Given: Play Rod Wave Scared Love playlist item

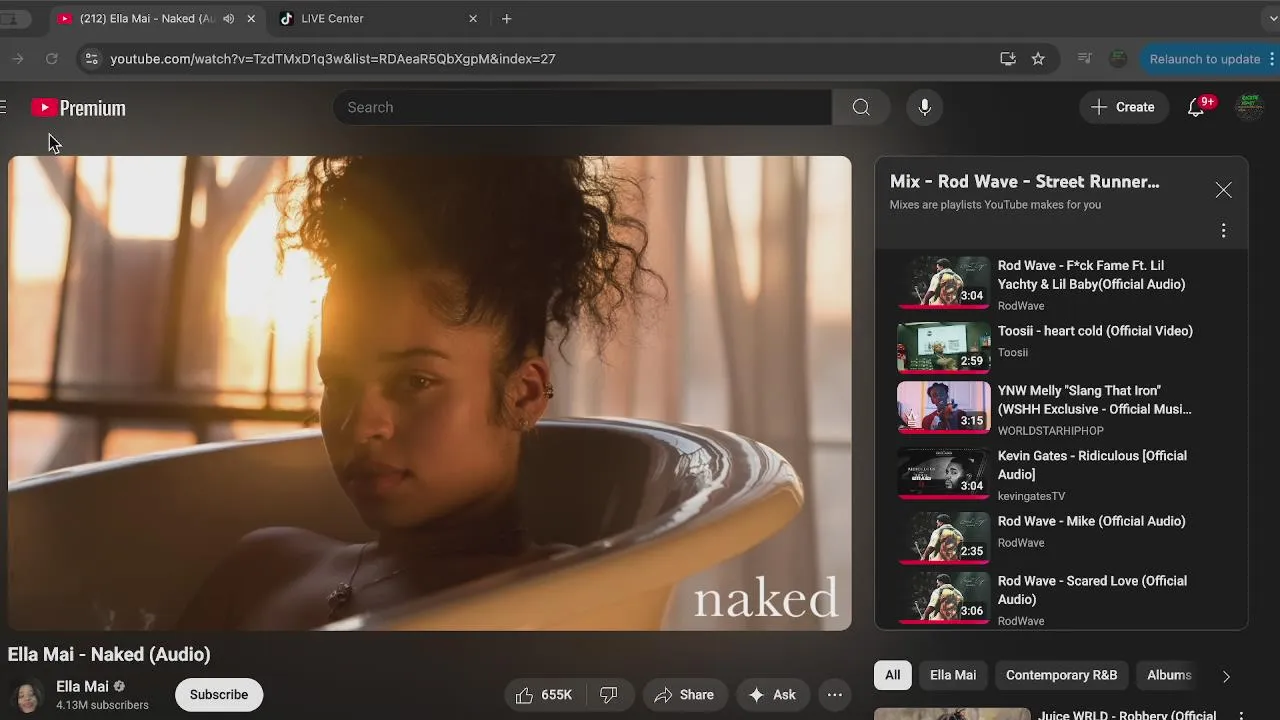Looking at the screenshot, I should 1061,598.
